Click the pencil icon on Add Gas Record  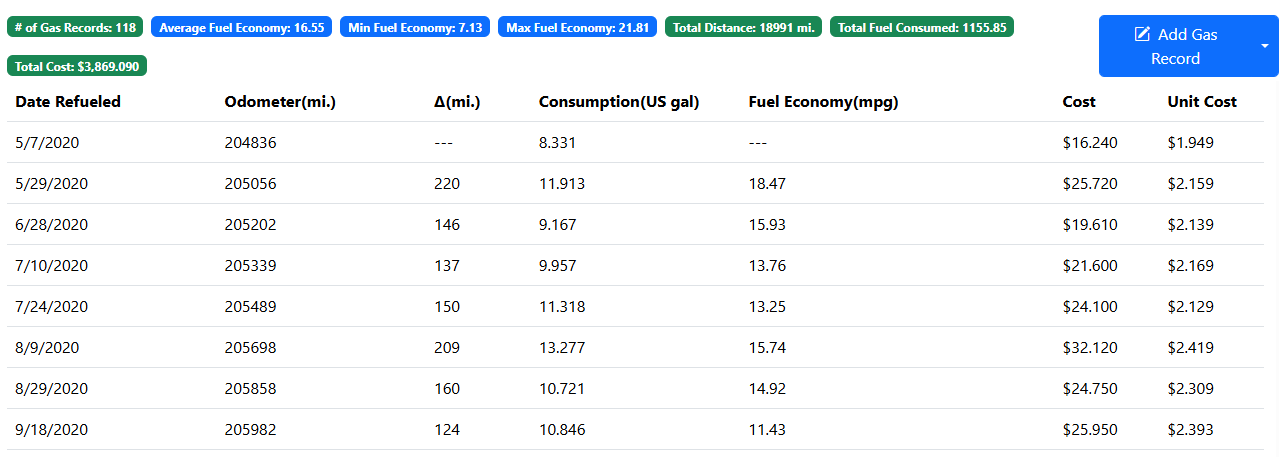[x=1142, y=34]
